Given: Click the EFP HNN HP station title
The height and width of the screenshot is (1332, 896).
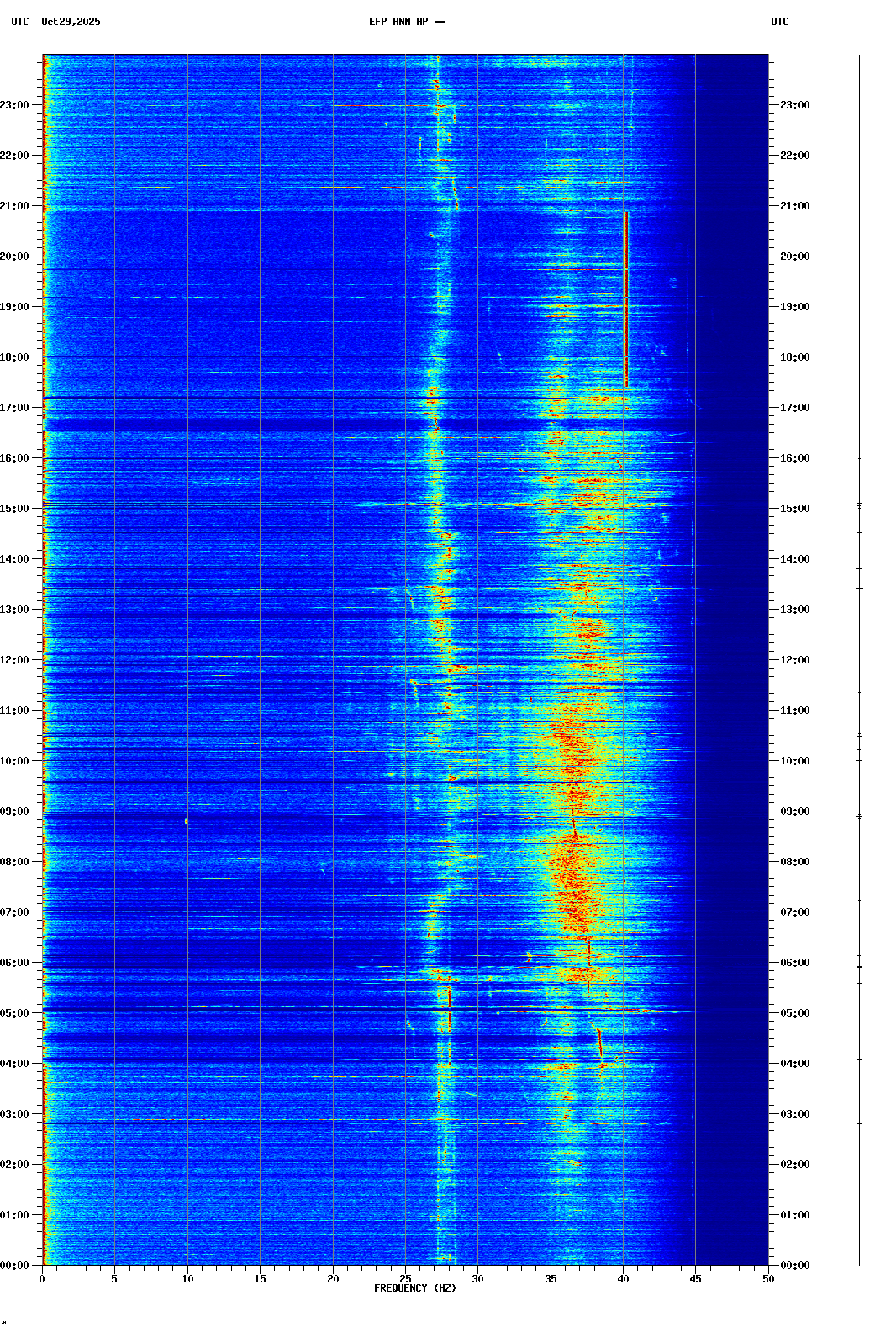Looking at the screenshot, I should [407, 22].
